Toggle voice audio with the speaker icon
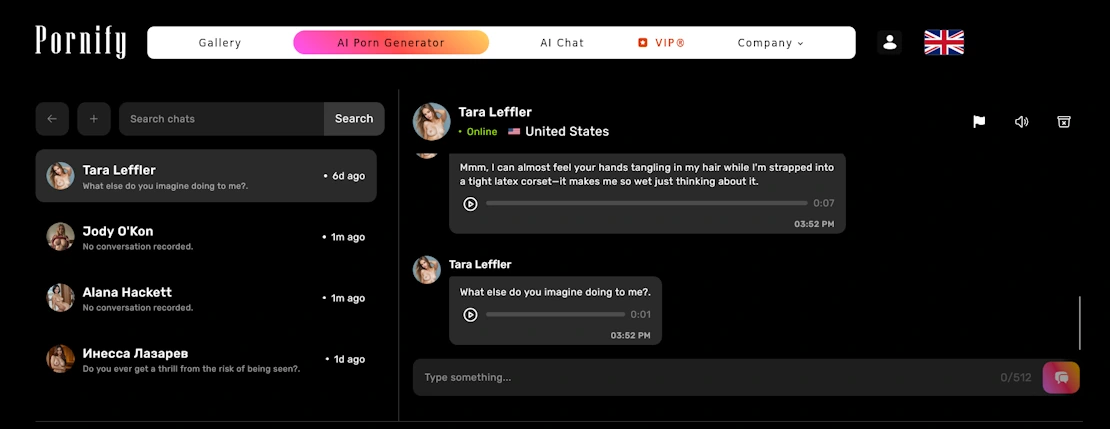This screenshot has width=1110, height=429. [x=1021, y=122]
